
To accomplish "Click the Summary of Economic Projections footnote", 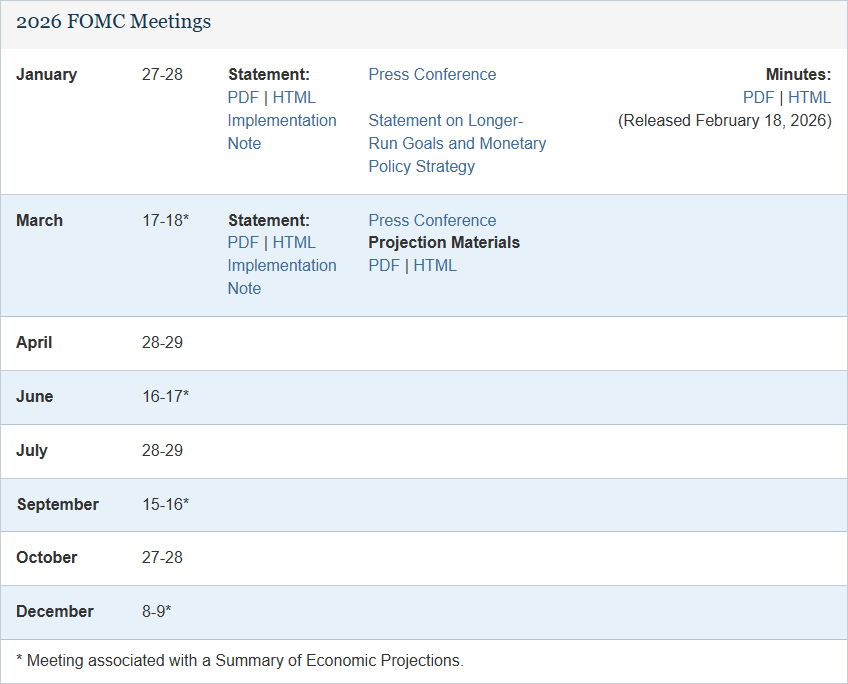I will pyautogui.click(x=240, y=661).
